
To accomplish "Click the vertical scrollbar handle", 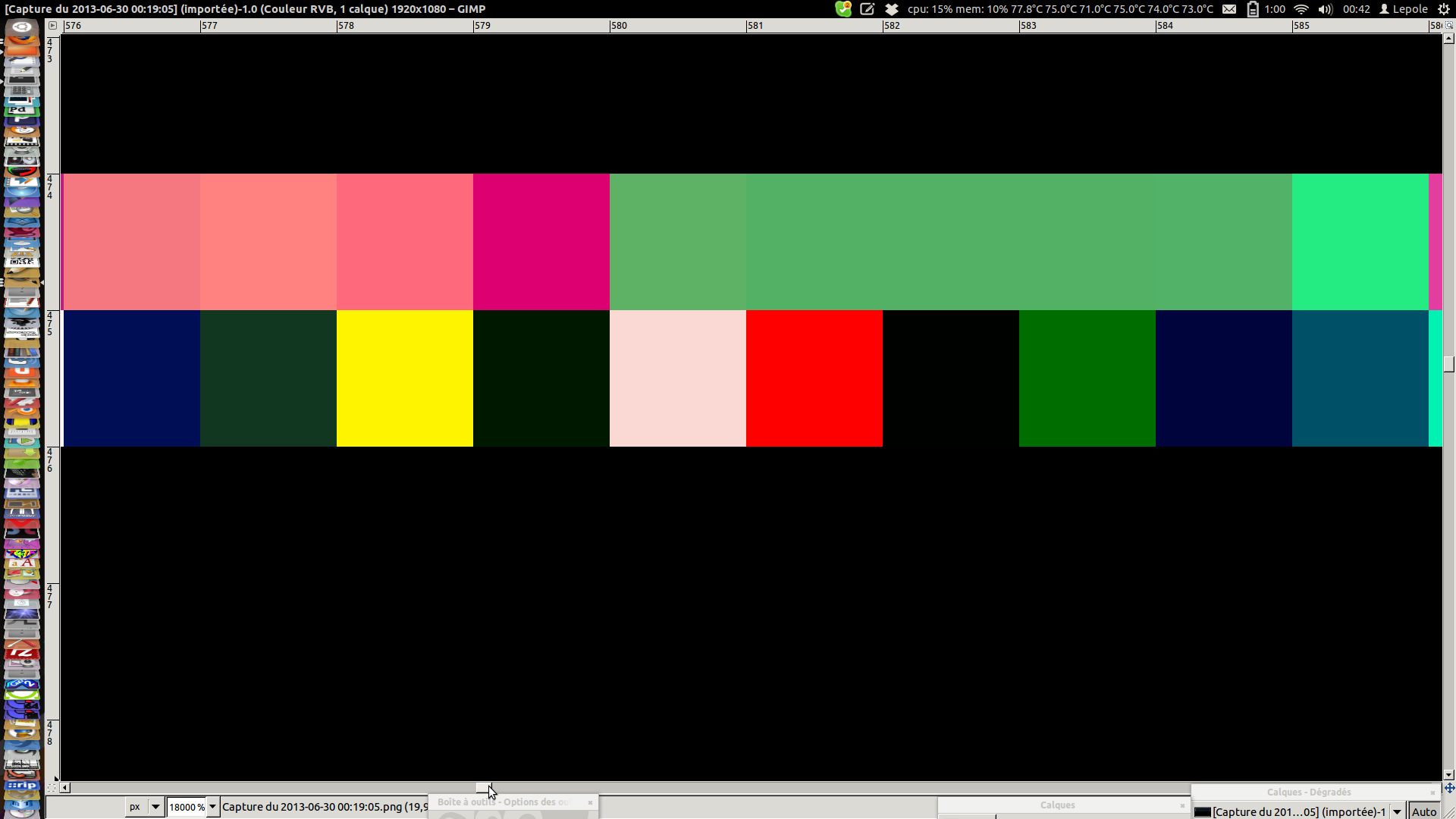I will point(1448,364).
